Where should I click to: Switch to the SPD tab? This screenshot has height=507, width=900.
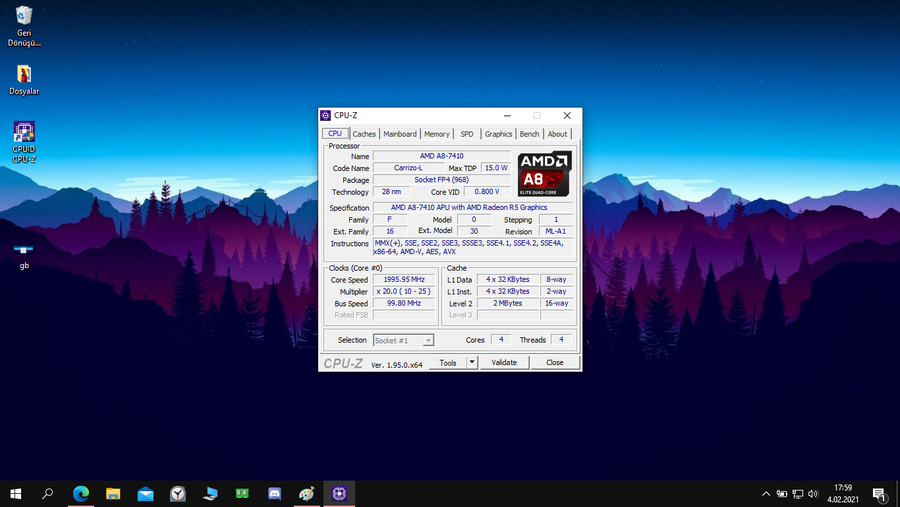pyautogui.click(x=467, y=134)
